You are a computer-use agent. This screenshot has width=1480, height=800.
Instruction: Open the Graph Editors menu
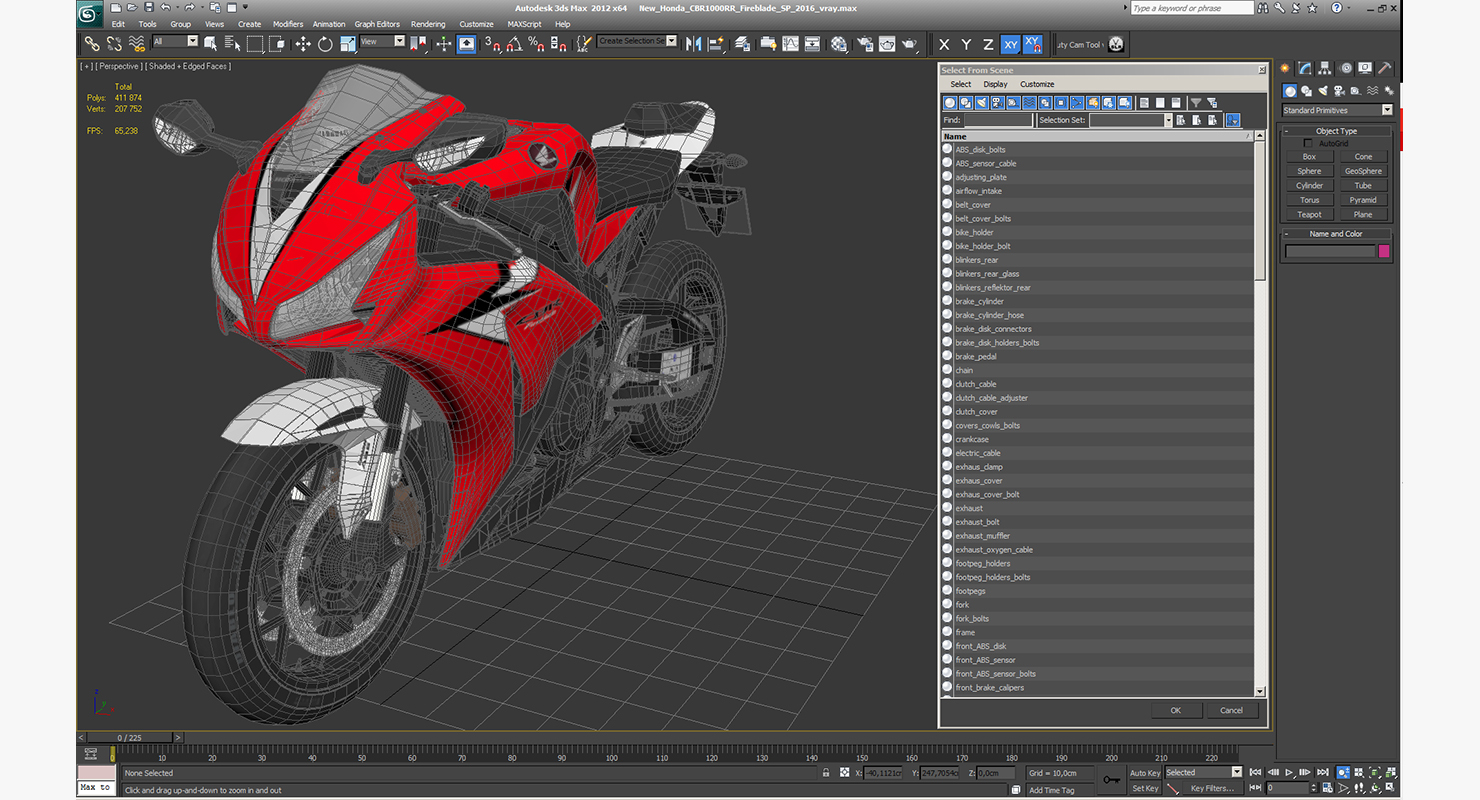coord(377,24)
